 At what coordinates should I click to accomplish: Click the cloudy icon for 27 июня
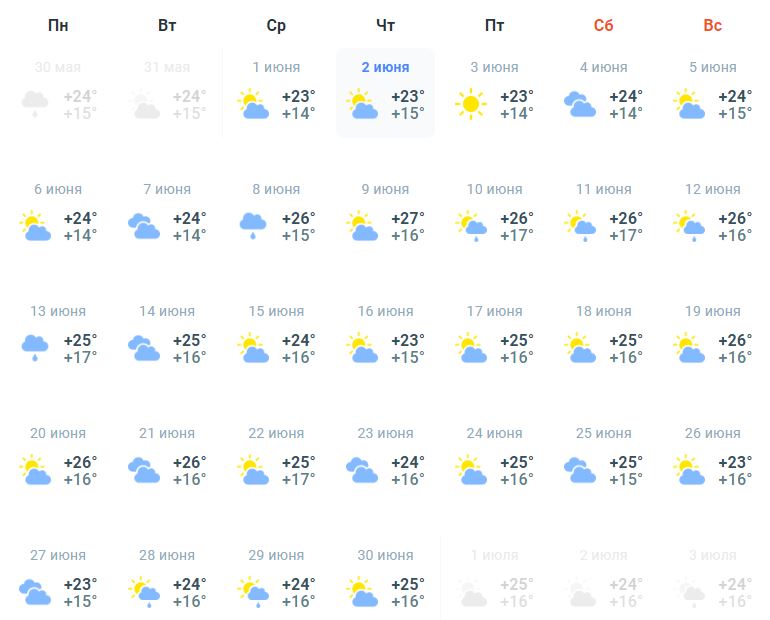point(33,592)
